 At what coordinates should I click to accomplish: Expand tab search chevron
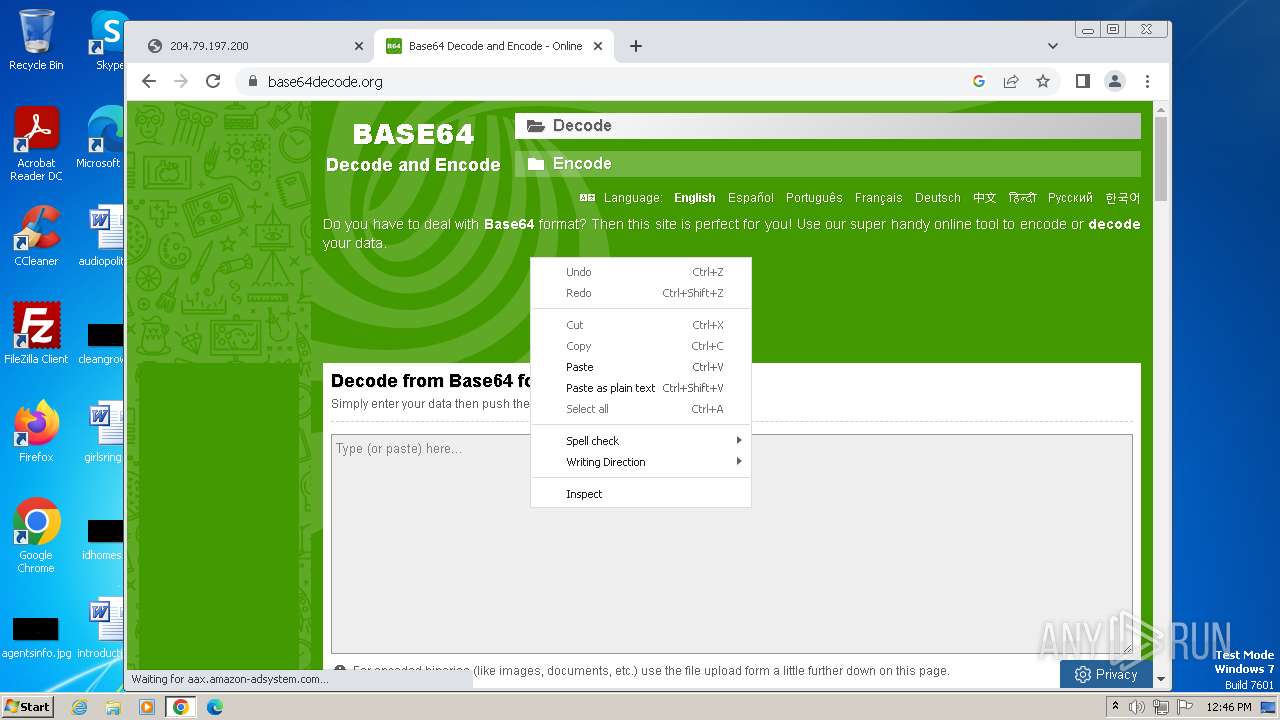[1052, 46]
